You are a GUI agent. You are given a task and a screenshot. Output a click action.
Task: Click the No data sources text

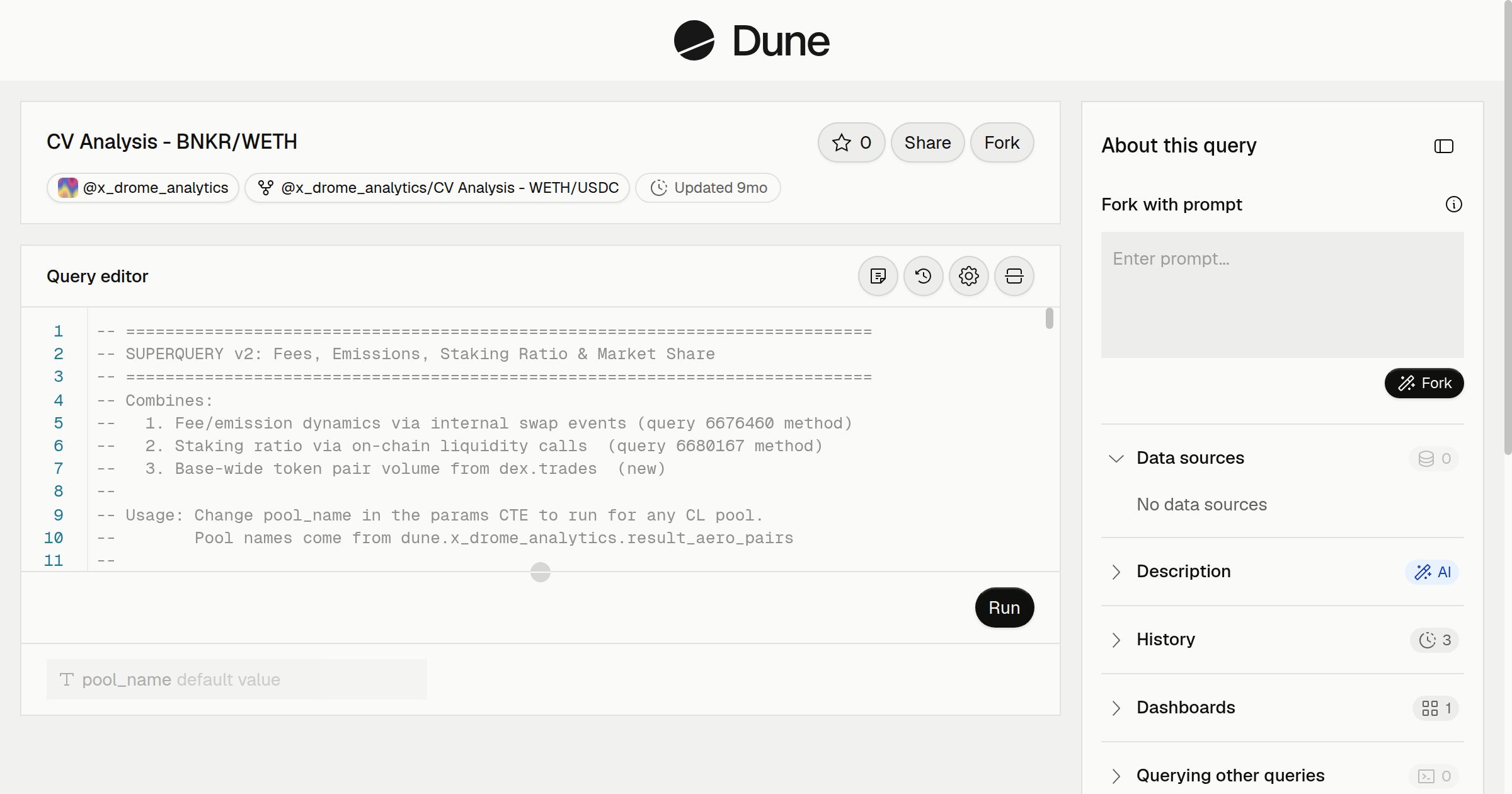pyautogui.click(x=1201, y=504)
